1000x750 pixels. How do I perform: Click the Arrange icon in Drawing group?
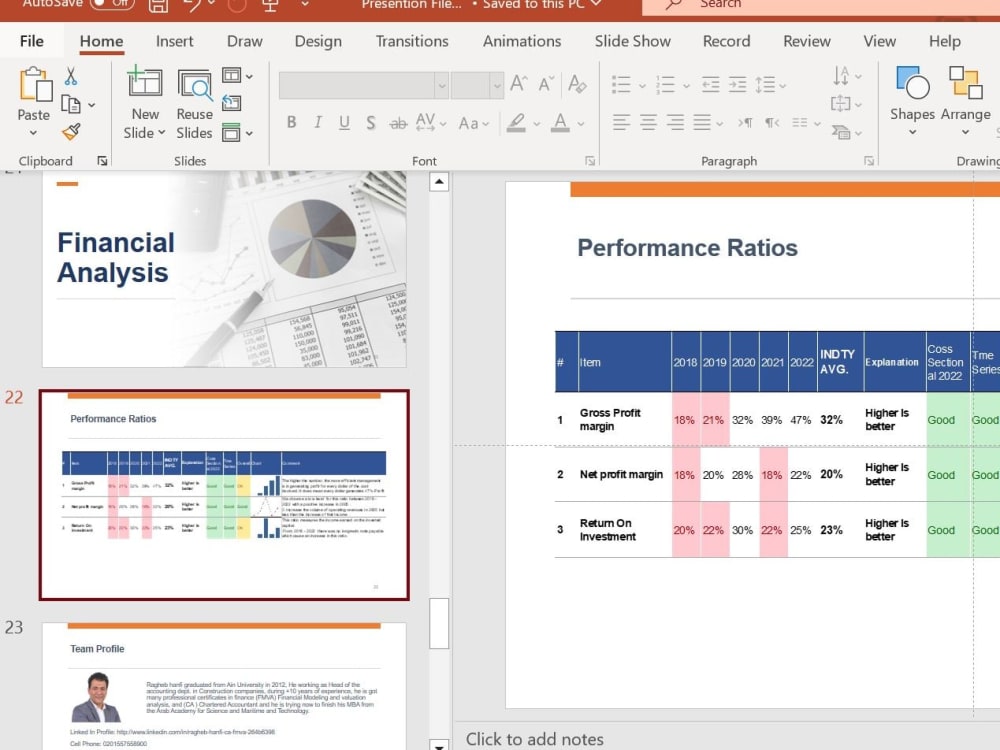click(x=965, y=84)
